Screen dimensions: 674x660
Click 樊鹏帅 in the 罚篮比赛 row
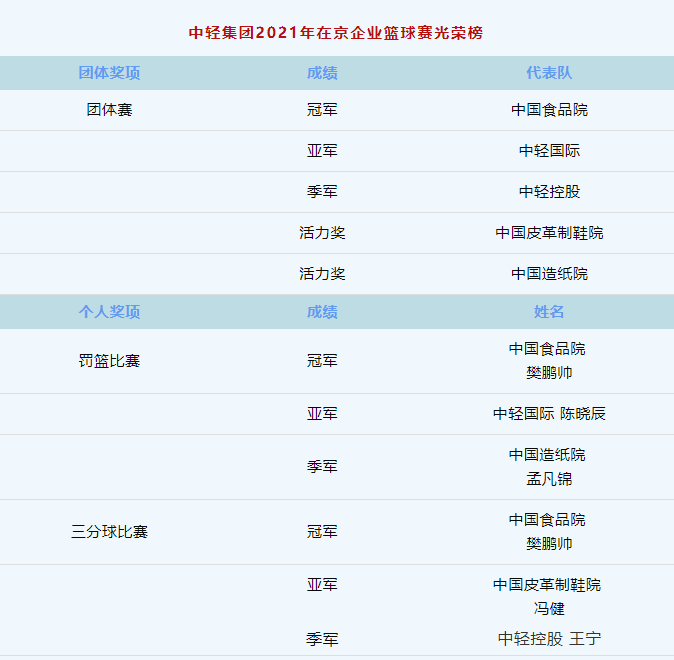click(x=549, y=372)
